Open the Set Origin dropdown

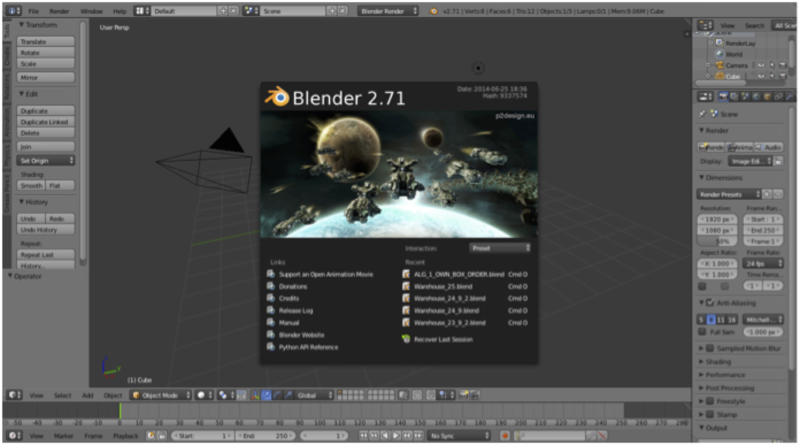pos(46,160)
